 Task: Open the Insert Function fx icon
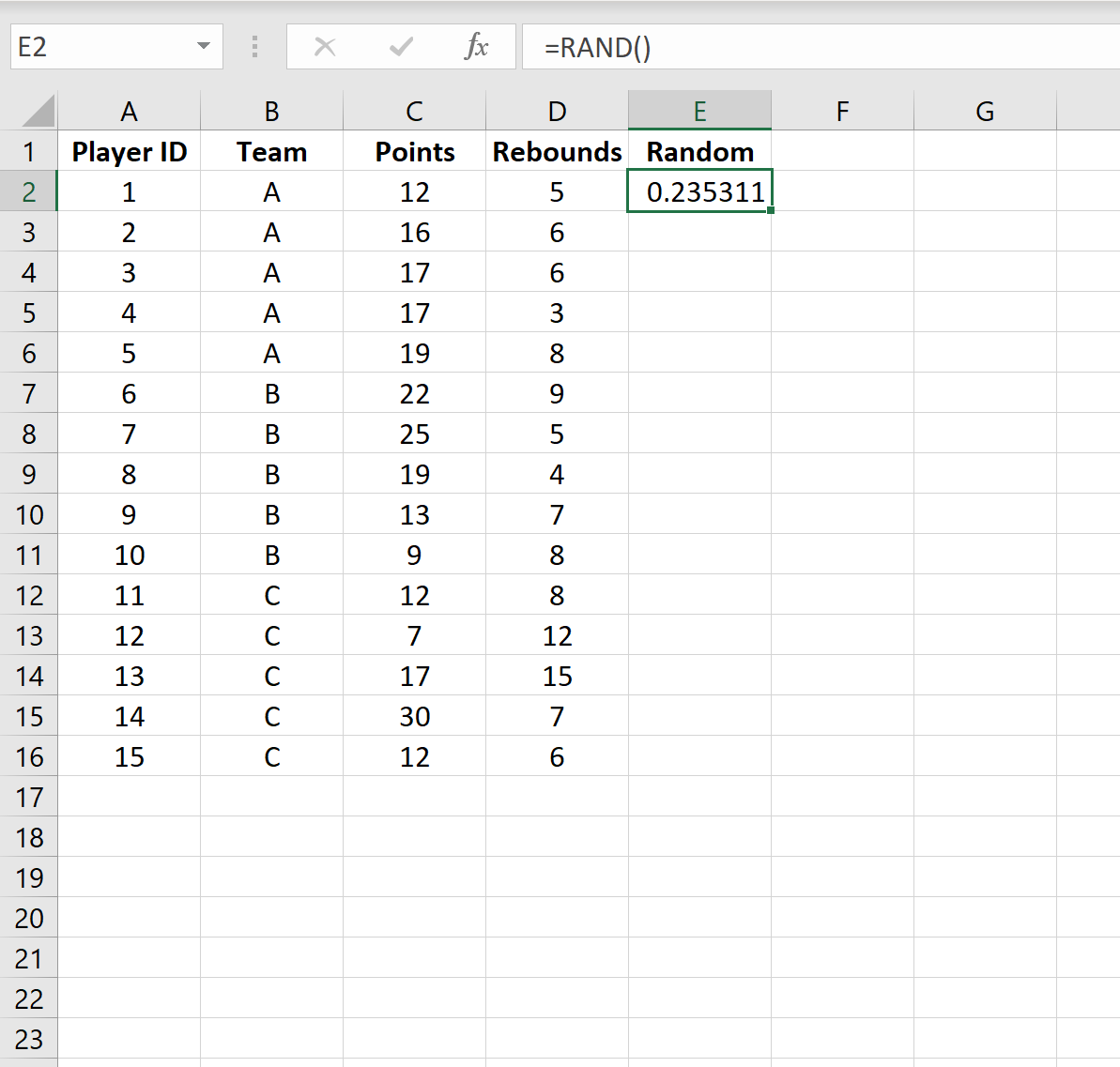[477, 47]
